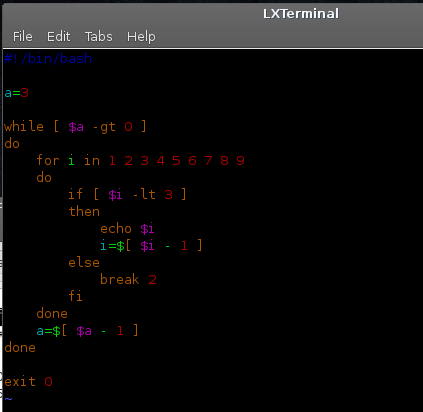Click the 'break 2' line

pos(128,279)
